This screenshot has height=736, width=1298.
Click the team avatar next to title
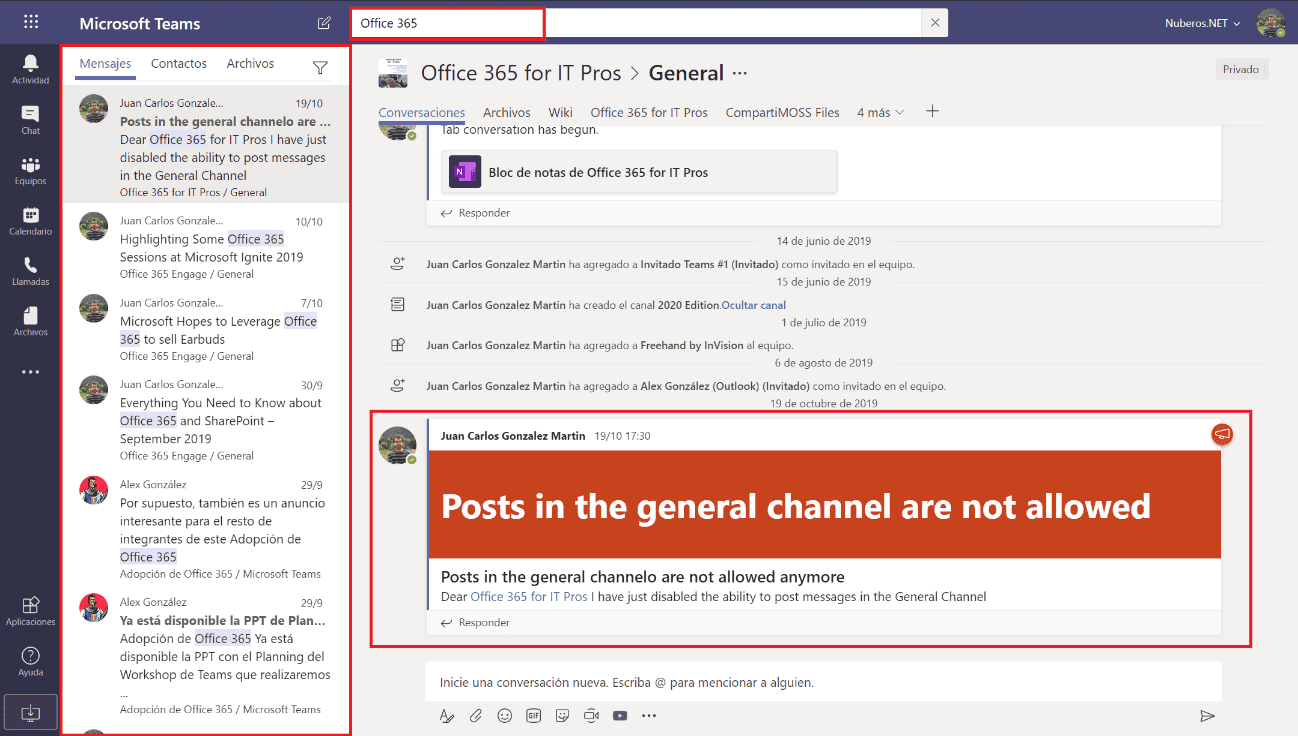(393, 73)
